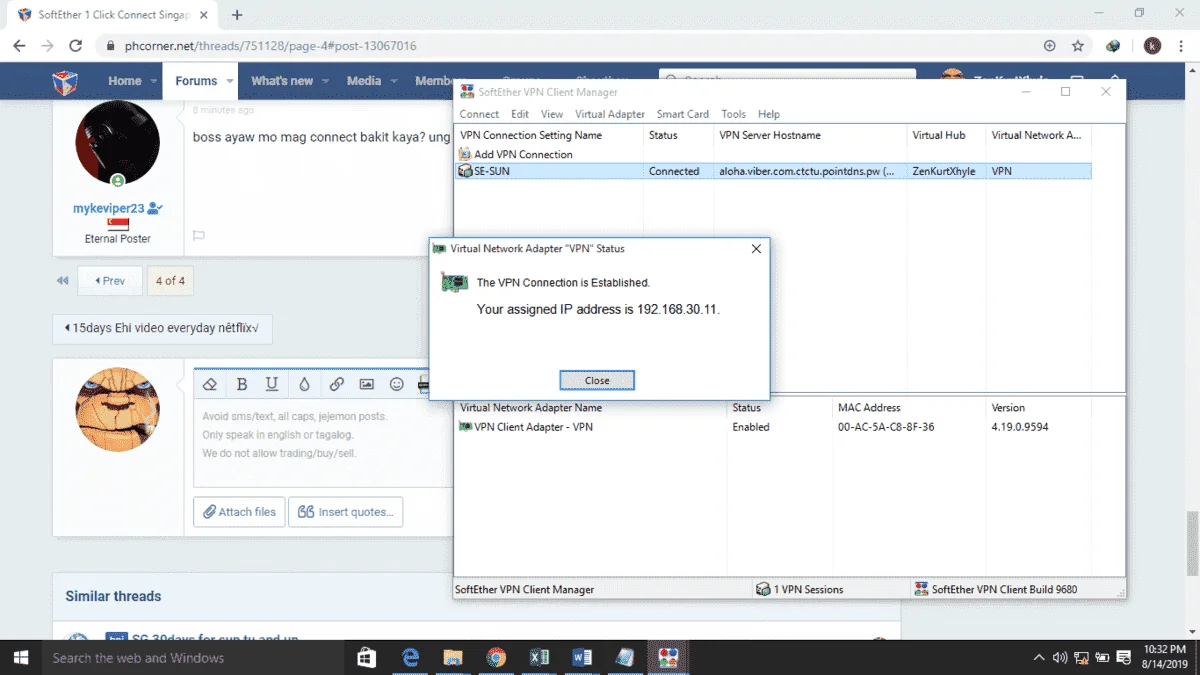Click mykeviper23's avatar picture

pos(117,142)
